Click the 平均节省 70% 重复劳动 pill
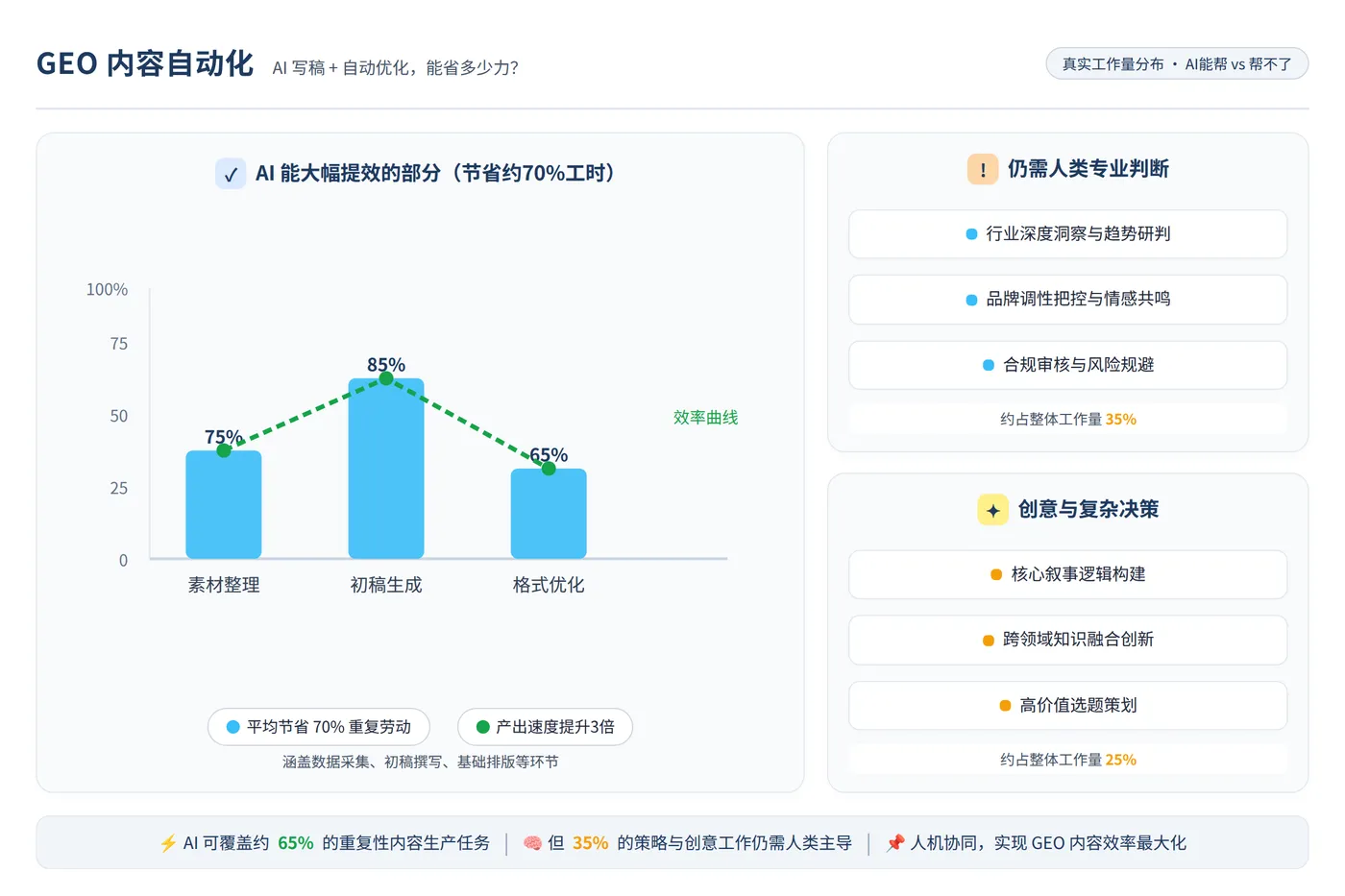Viewport: 1345px width, 896px height. click(319, 727)
